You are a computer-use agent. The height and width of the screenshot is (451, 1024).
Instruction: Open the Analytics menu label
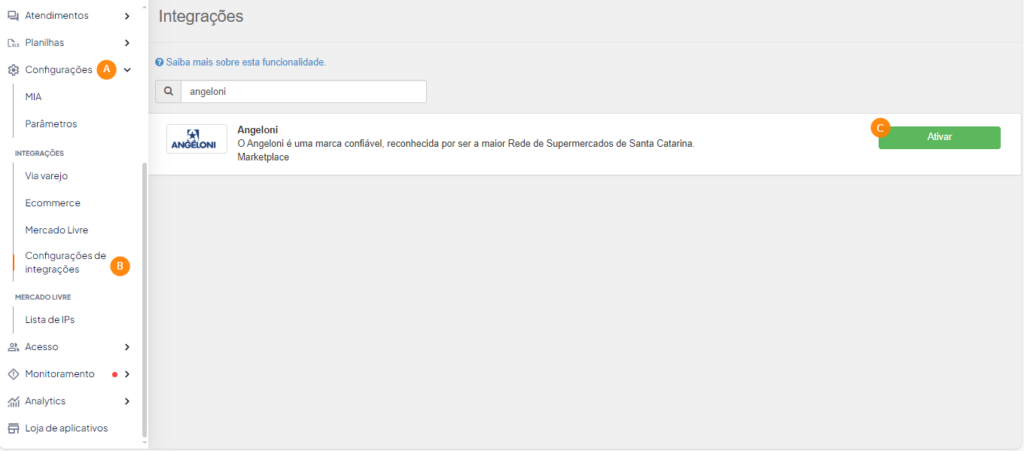click(x=45, y=401)
